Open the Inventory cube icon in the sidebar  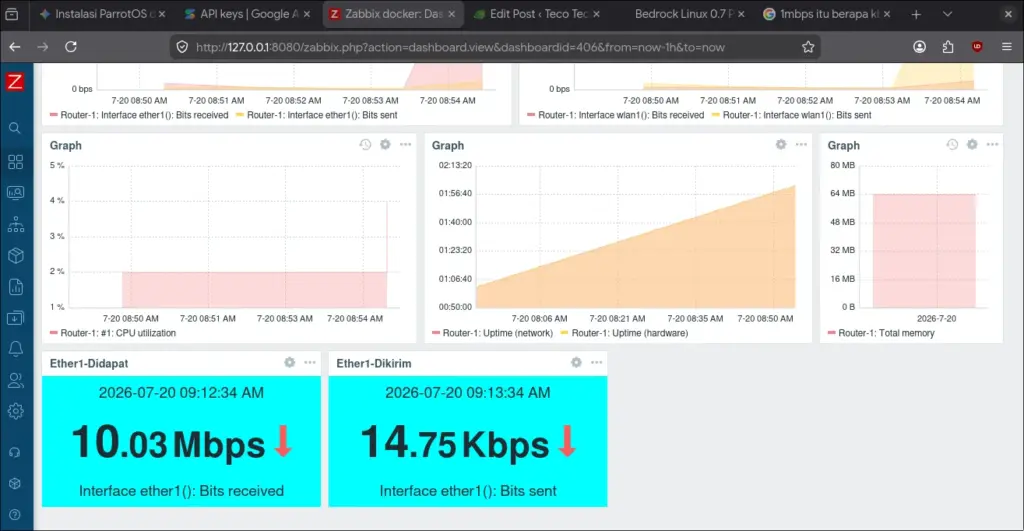[x=16, y=255]
